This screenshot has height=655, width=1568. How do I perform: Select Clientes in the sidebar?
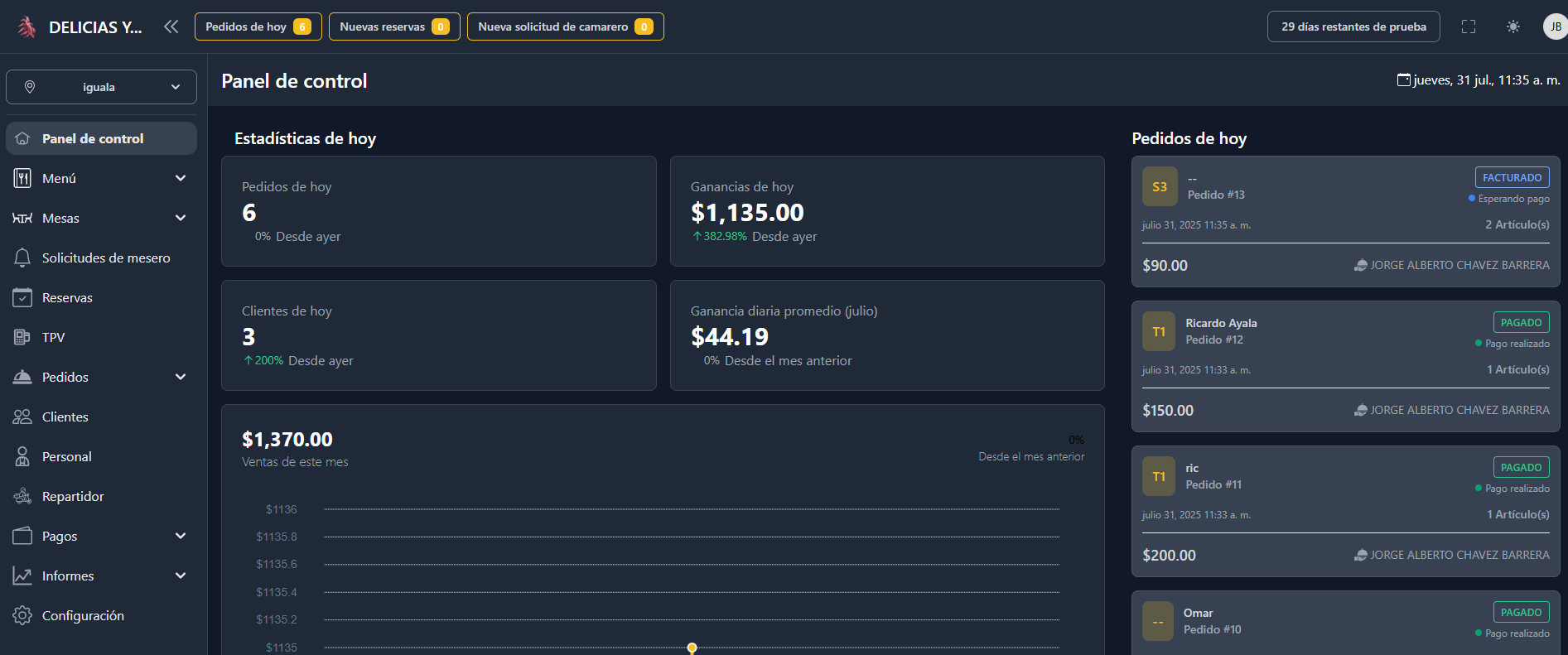click(65, 417)
